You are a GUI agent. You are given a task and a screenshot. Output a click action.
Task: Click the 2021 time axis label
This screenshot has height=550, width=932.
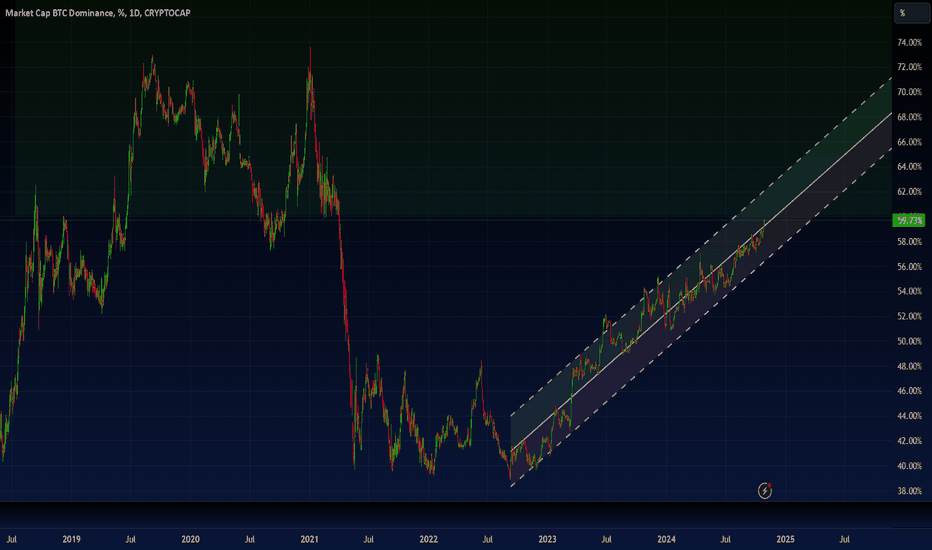click(x=309, y=539)
